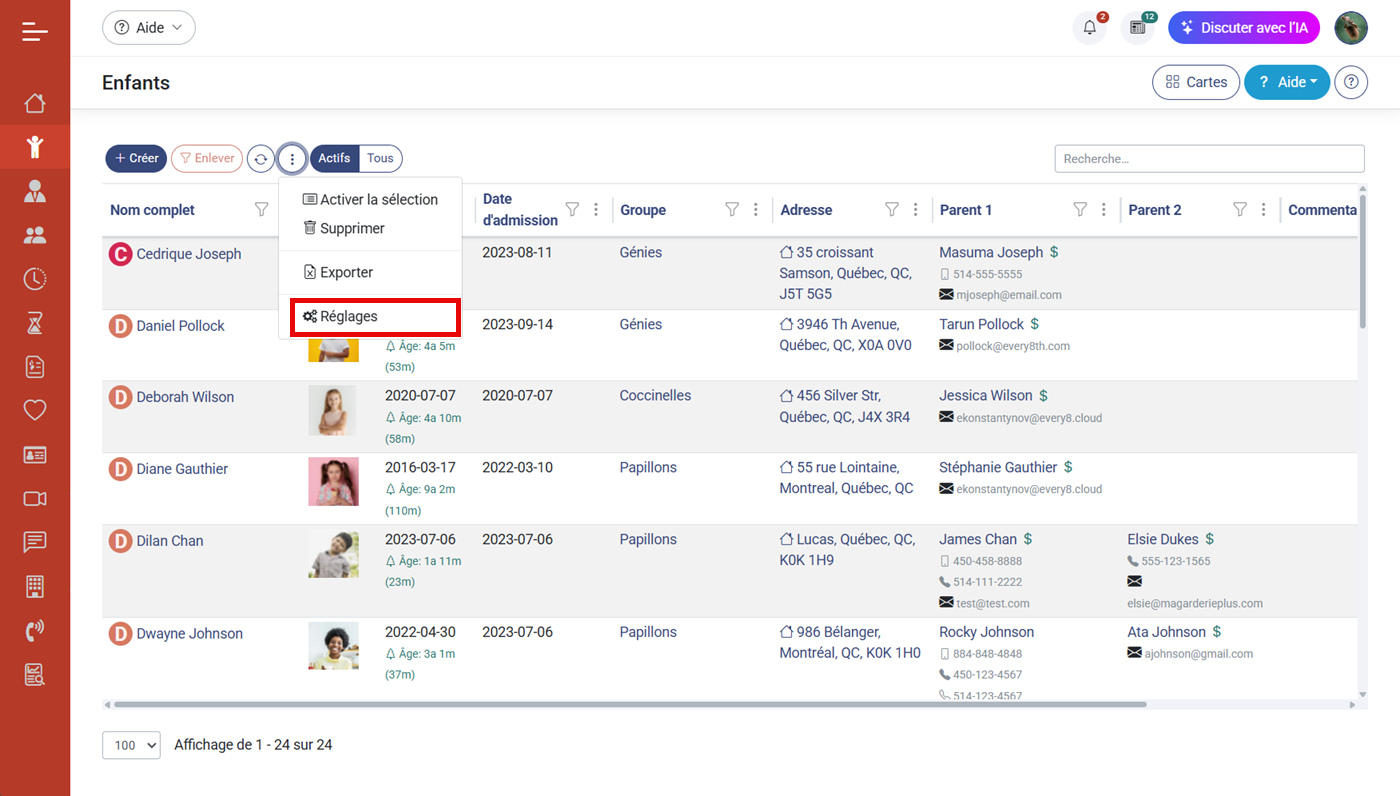Expand the Aide dropdown at top left
Viewport: 1400px width, 796px height.
tap(149, 28)
